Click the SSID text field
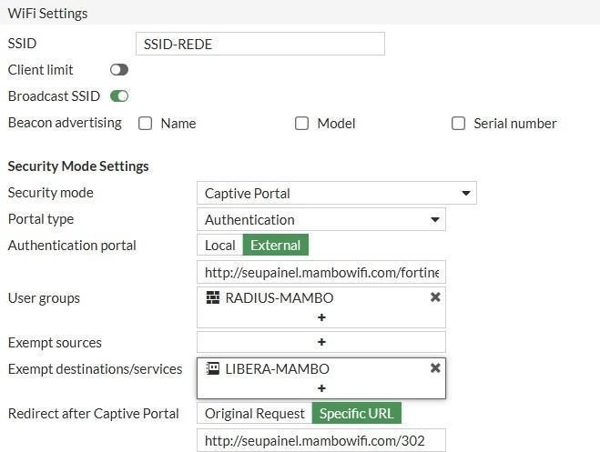The image size is (600, 452). (x=259, y=44)
